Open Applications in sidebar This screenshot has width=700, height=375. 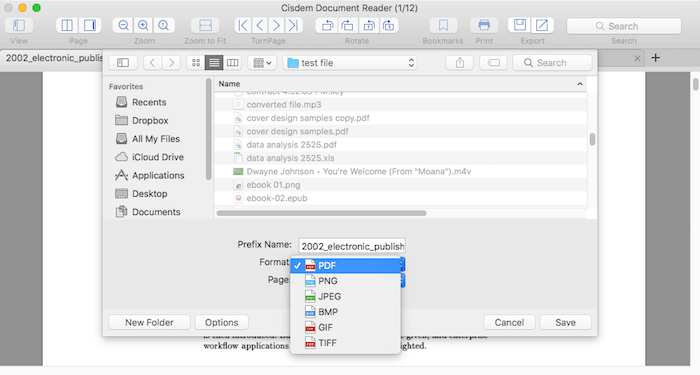point(150,175)
